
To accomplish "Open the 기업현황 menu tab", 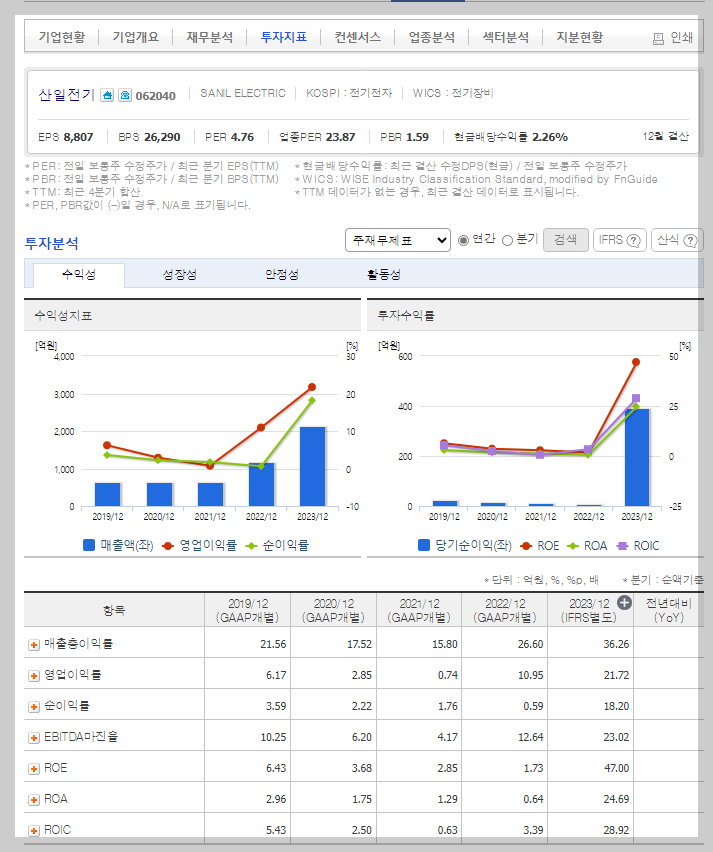I will [x=62, y=37].
